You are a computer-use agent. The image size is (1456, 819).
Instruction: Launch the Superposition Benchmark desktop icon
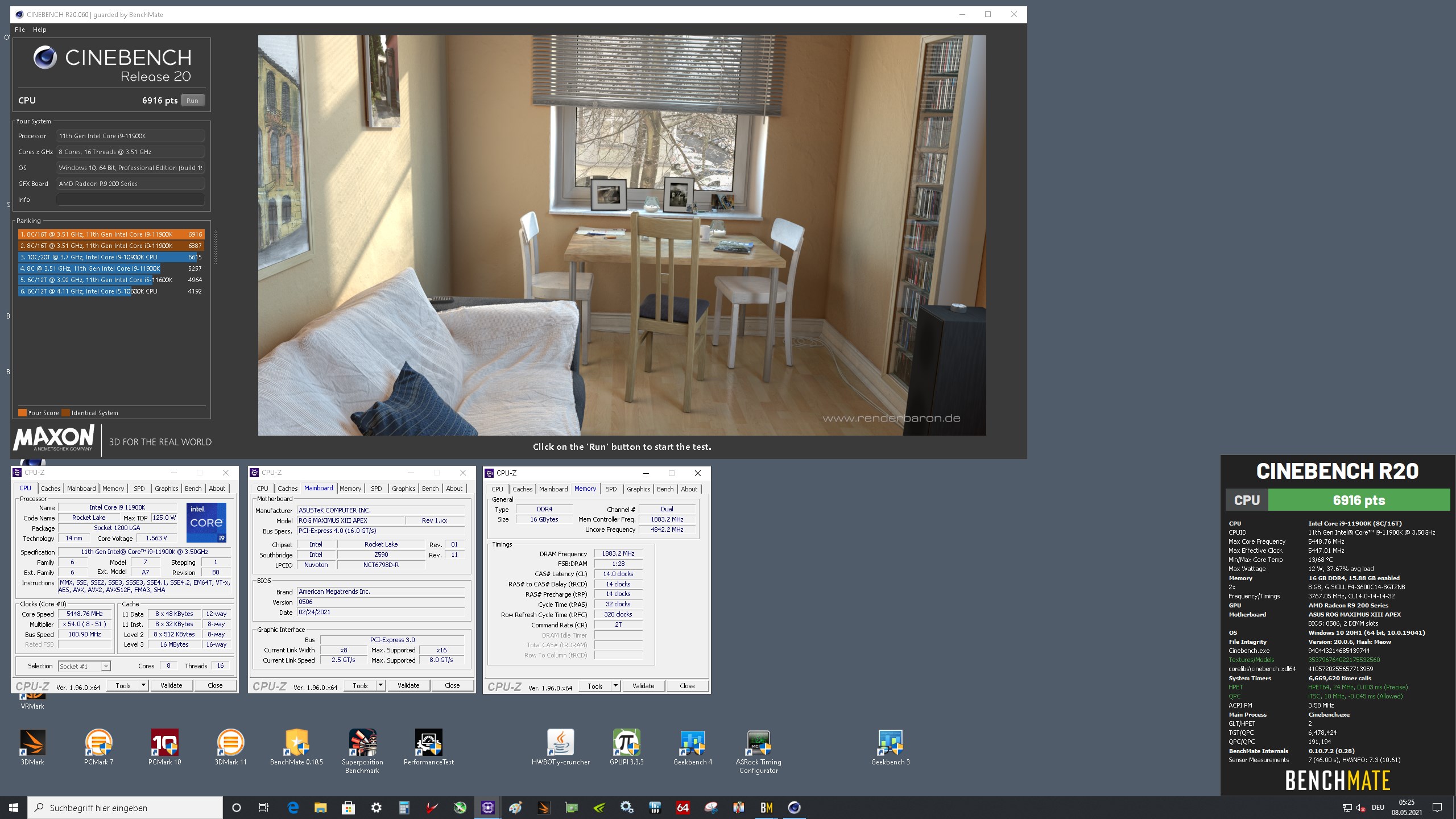click(362, 751)
